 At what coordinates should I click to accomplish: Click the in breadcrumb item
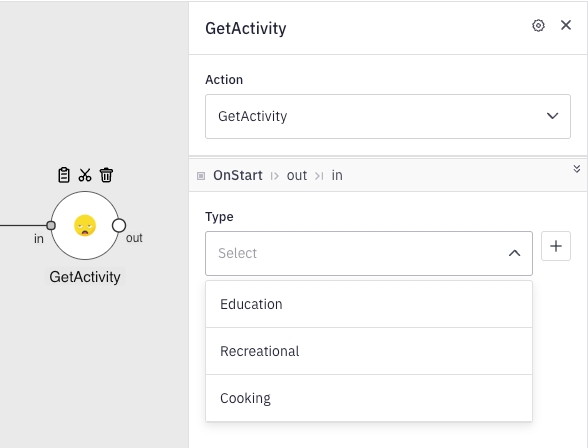[x=337, y=175]
